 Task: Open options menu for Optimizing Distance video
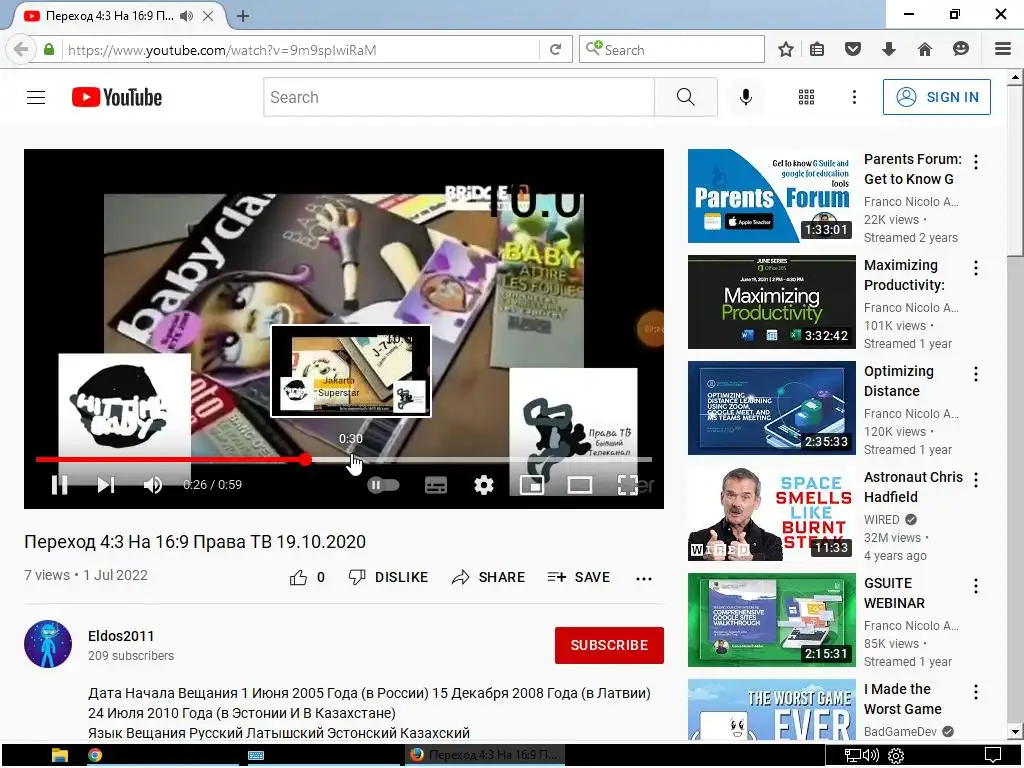(x=976, y=374)
